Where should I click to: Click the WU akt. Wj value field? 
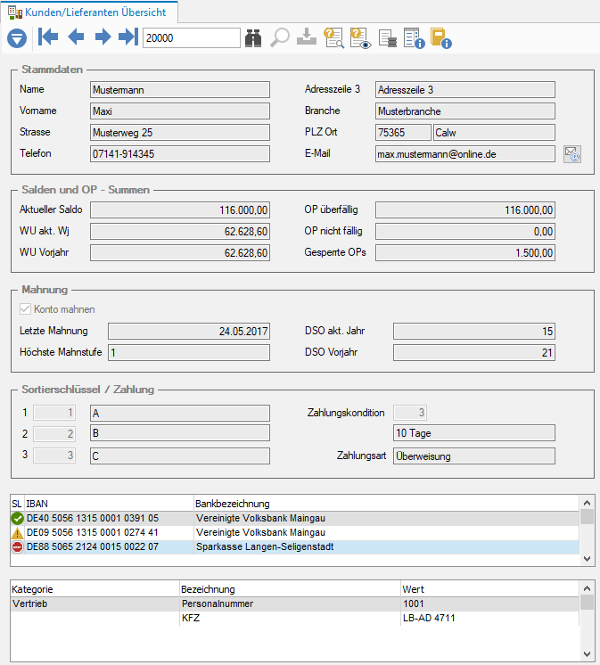click(x=180, y=231)
